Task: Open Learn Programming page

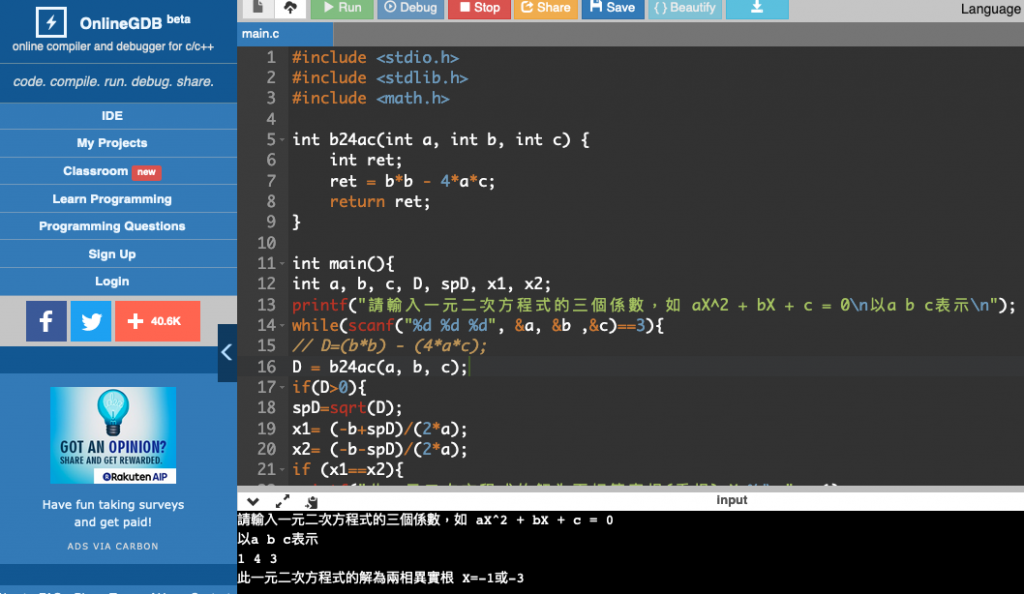Action: [x=112, y=199]
